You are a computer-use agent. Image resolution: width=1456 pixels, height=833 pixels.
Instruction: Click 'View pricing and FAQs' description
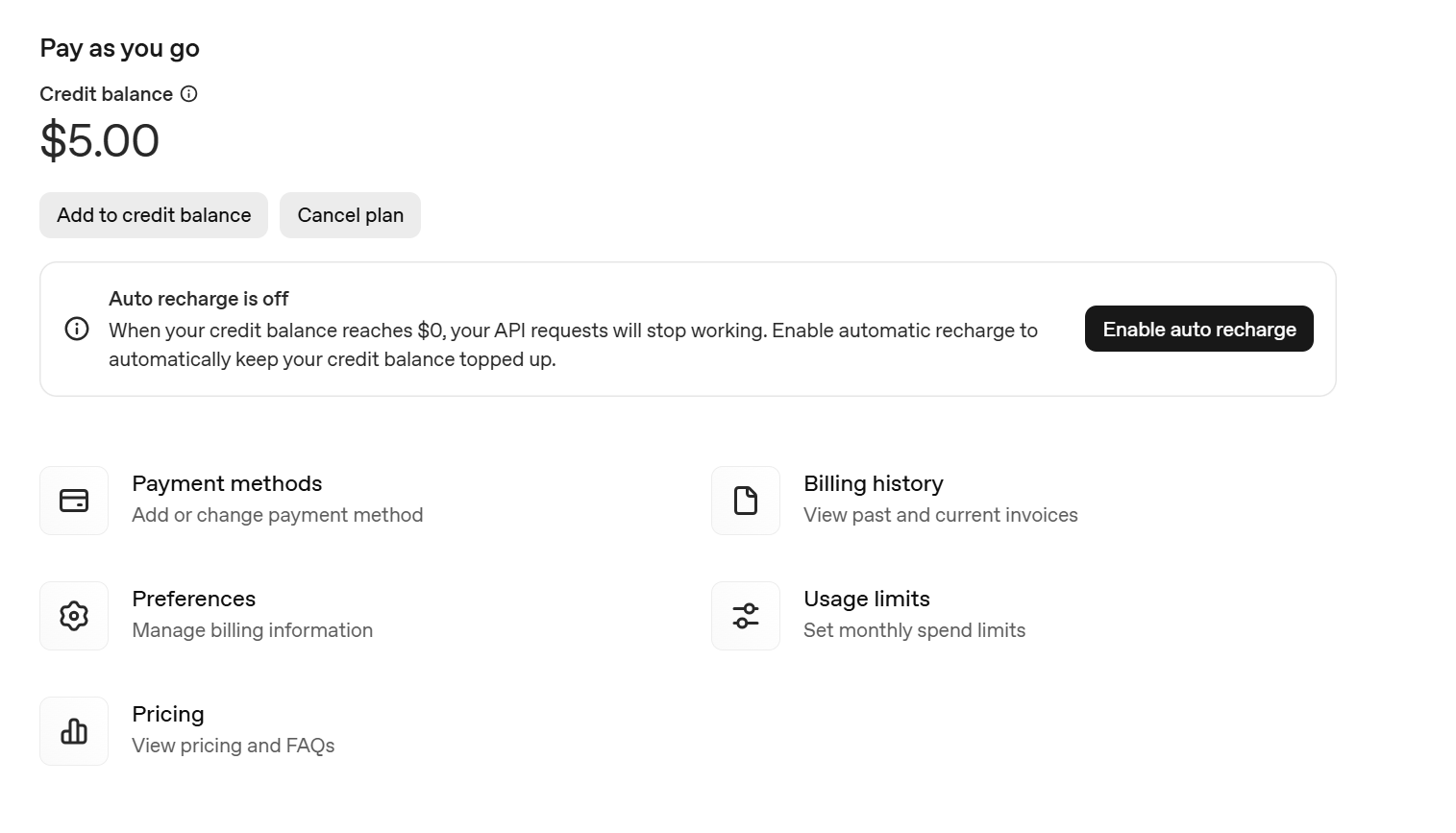[x=234, y=746]
